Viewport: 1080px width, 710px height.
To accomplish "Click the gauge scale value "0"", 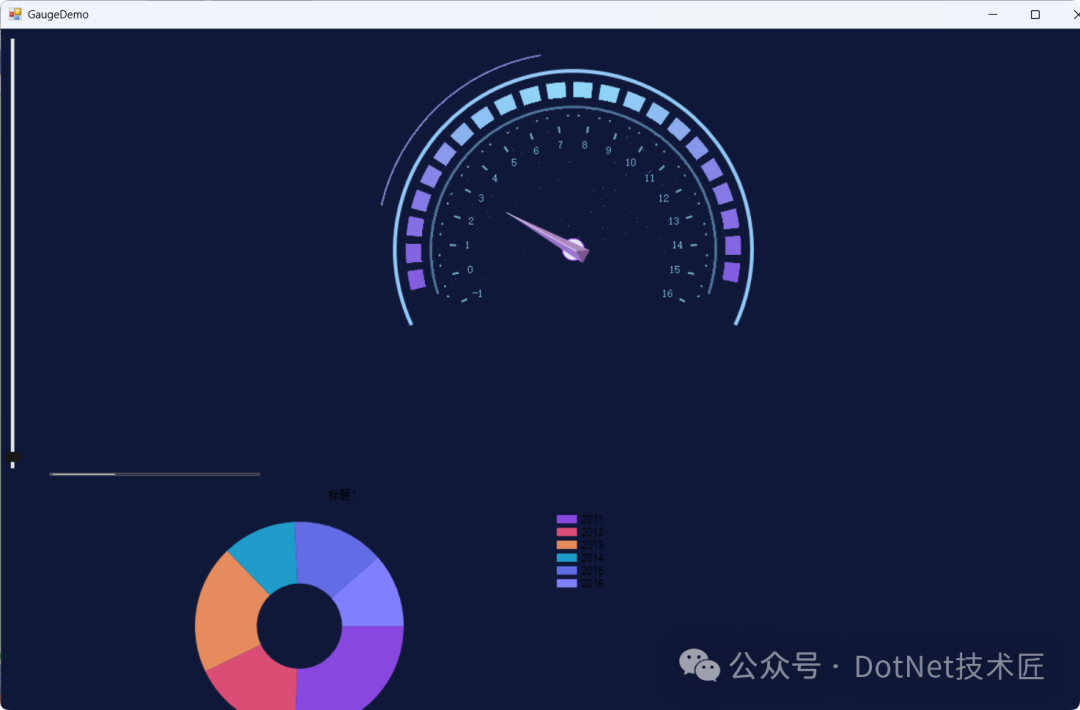I will [470, 270].
